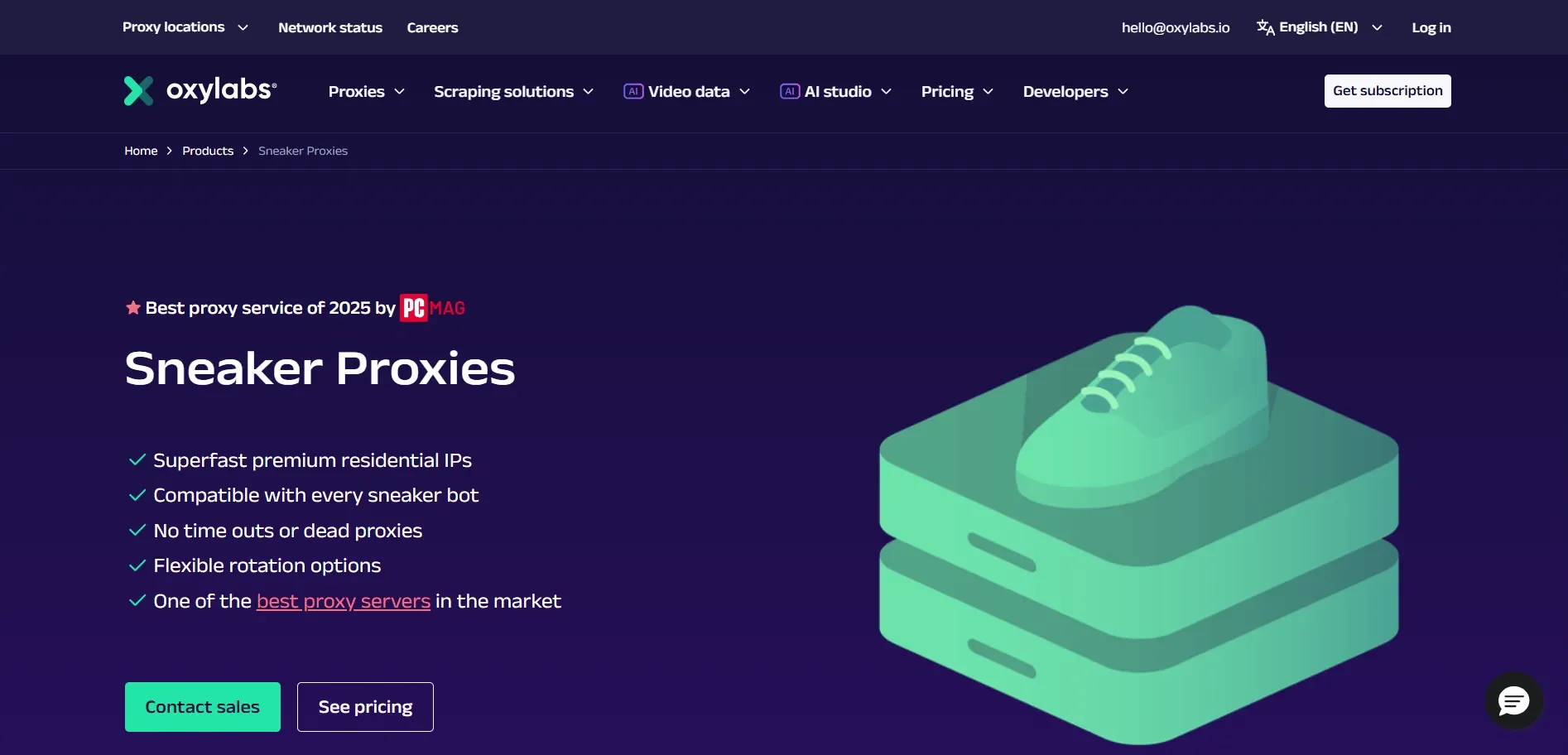Open the AI studio menu item
Screen dimensions: 1568x755
838,91
